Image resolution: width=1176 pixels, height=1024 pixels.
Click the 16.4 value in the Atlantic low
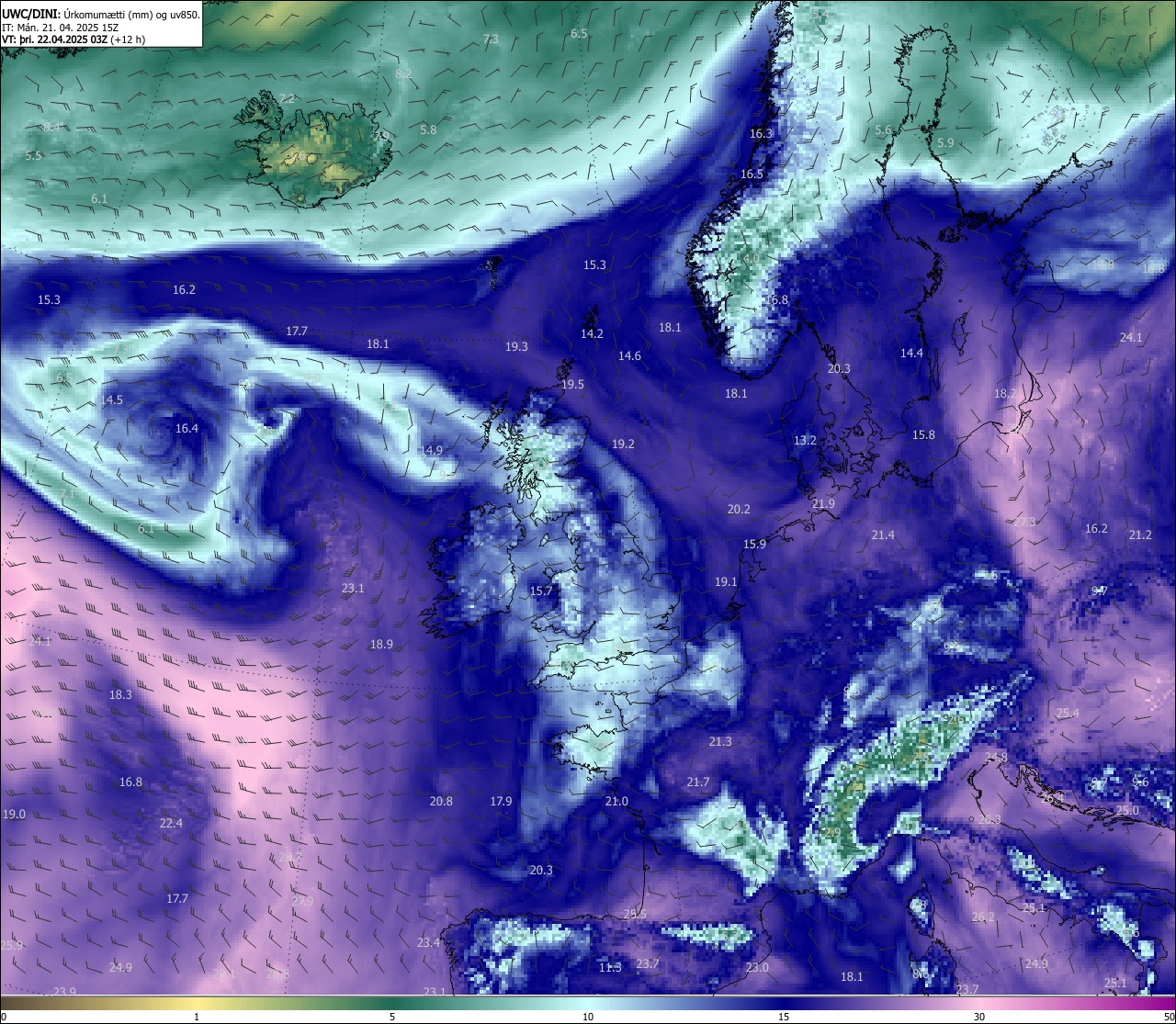pyautogui.click(x=187, y=428)
